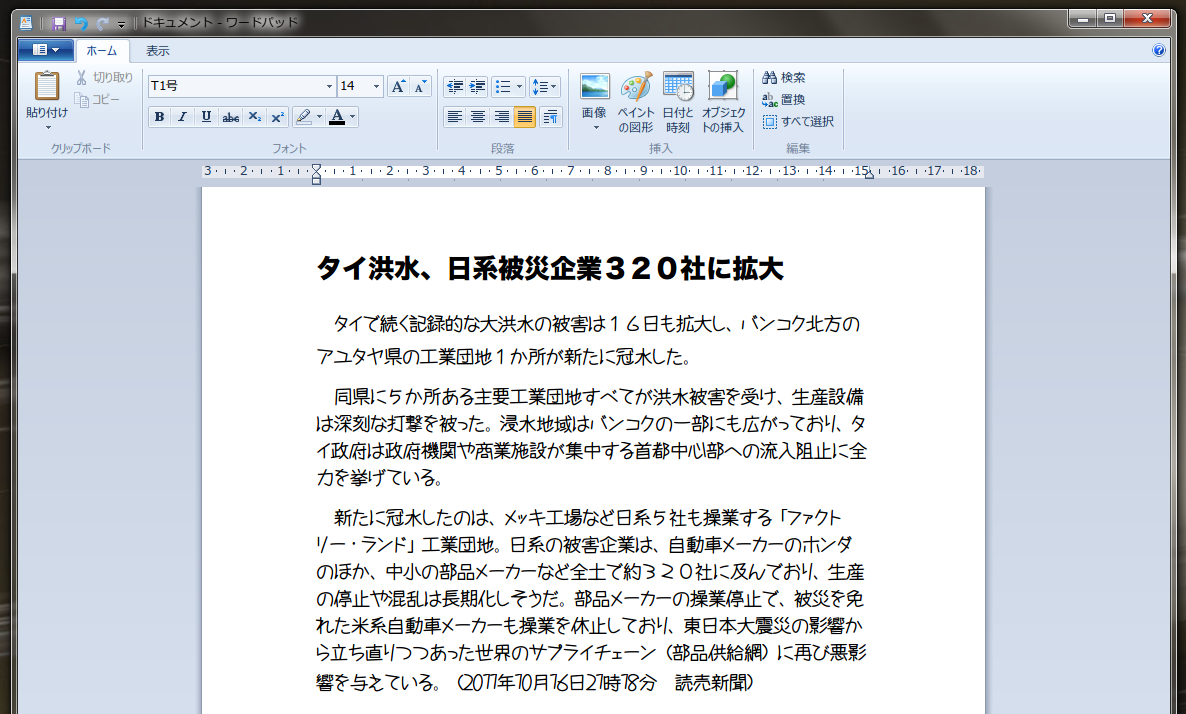This screenshot has height=714, width=1186.
Task: Open the list style dropdown arrow
Action: coord(520,87)
